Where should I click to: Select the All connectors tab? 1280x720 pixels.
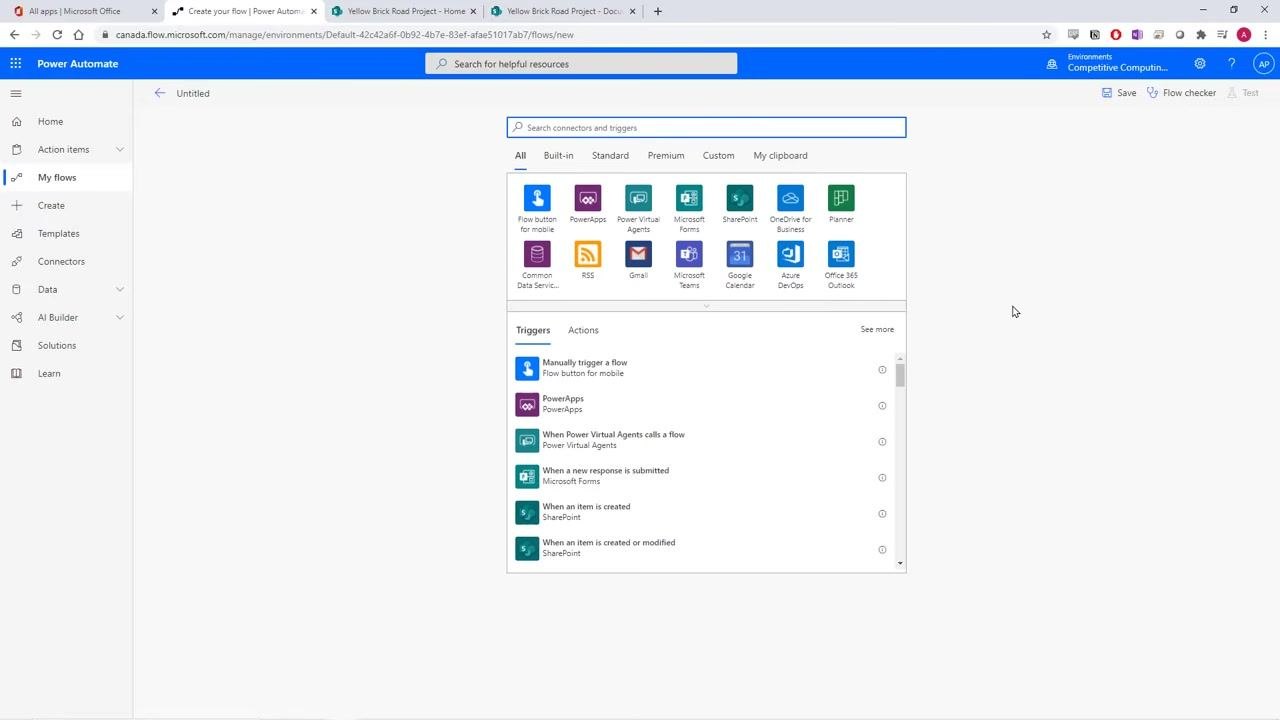coord(520,155)
